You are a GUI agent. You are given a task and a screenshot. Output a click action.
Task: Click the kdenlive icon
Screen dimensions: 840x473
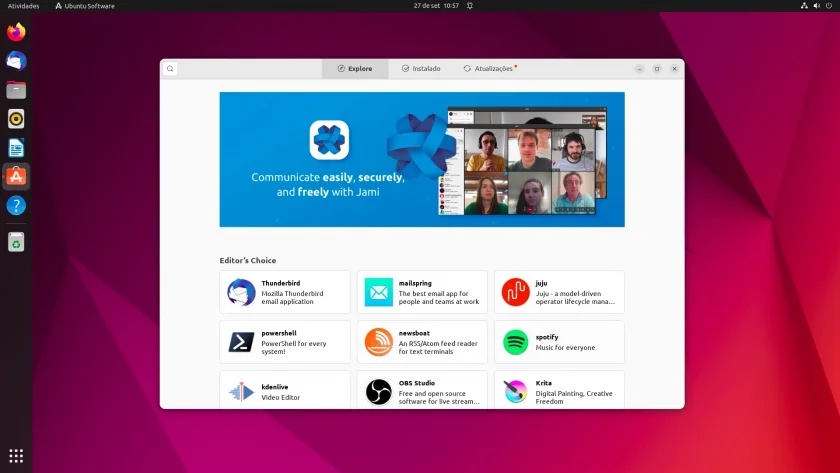point(241,392)
